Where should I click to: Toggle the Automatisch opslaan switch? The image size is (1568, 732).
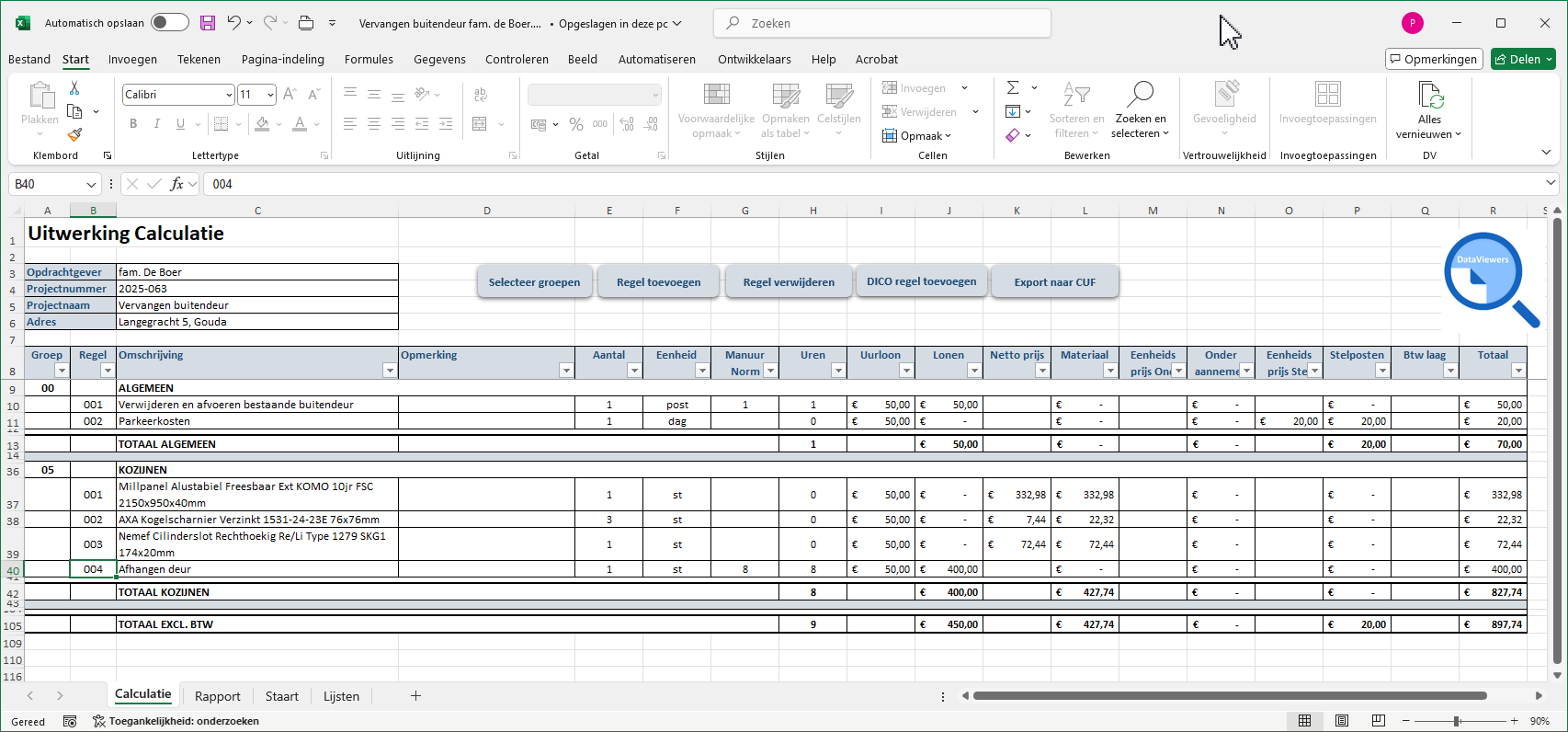coord(169,23)
